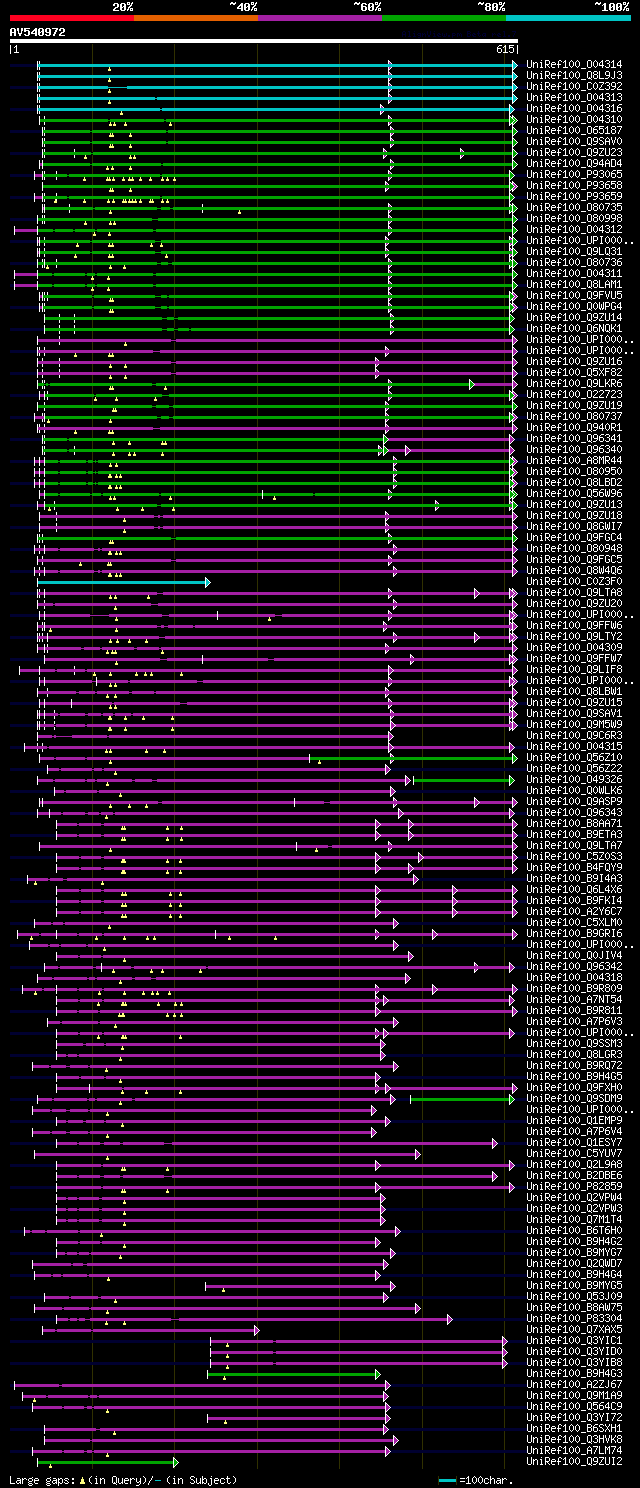Open hit UniRef100_A2Y6C7
Screen dimensions: 640x1488
(x=574, y=912)
